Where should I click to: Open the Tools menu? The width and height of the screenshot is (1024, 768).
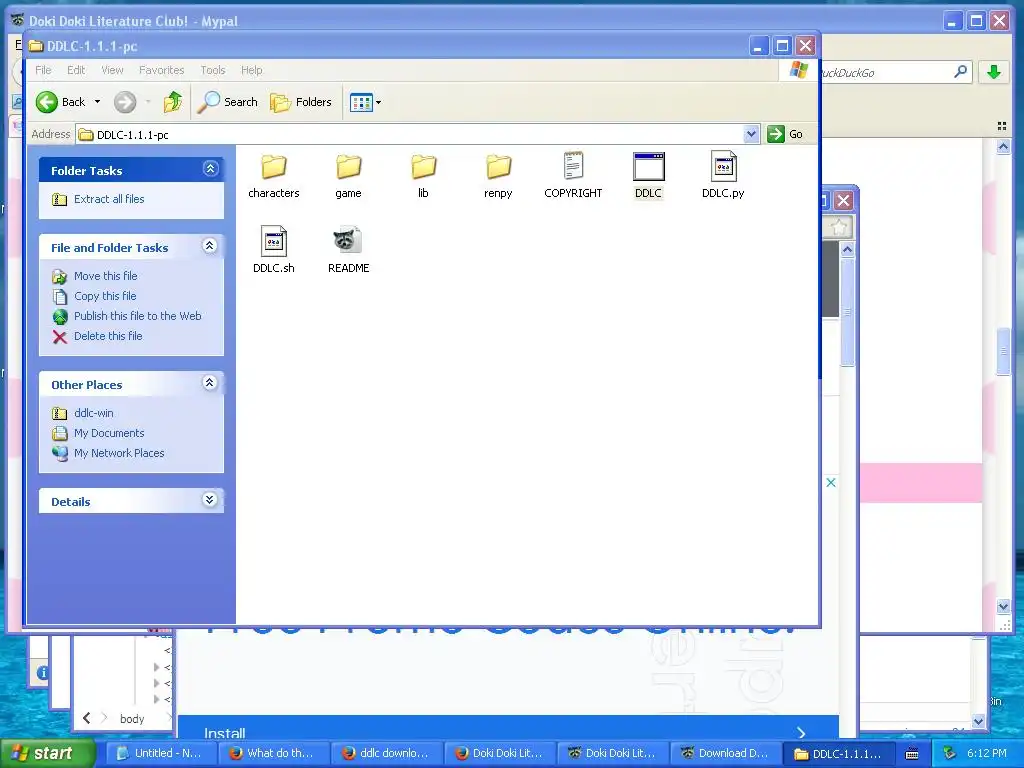[212, 70]
